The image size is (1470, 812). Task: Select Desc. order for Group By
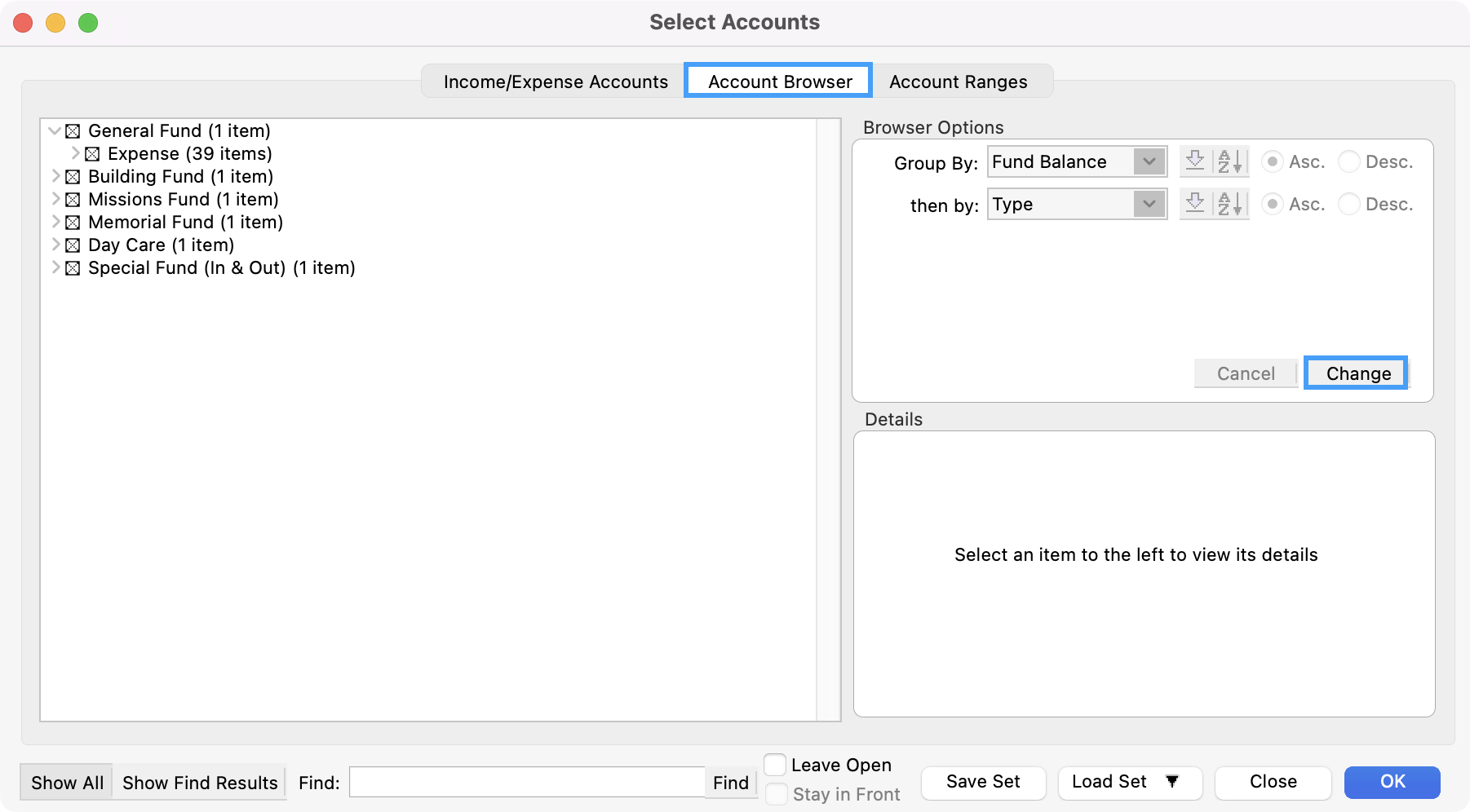(x=1349, y=161)
